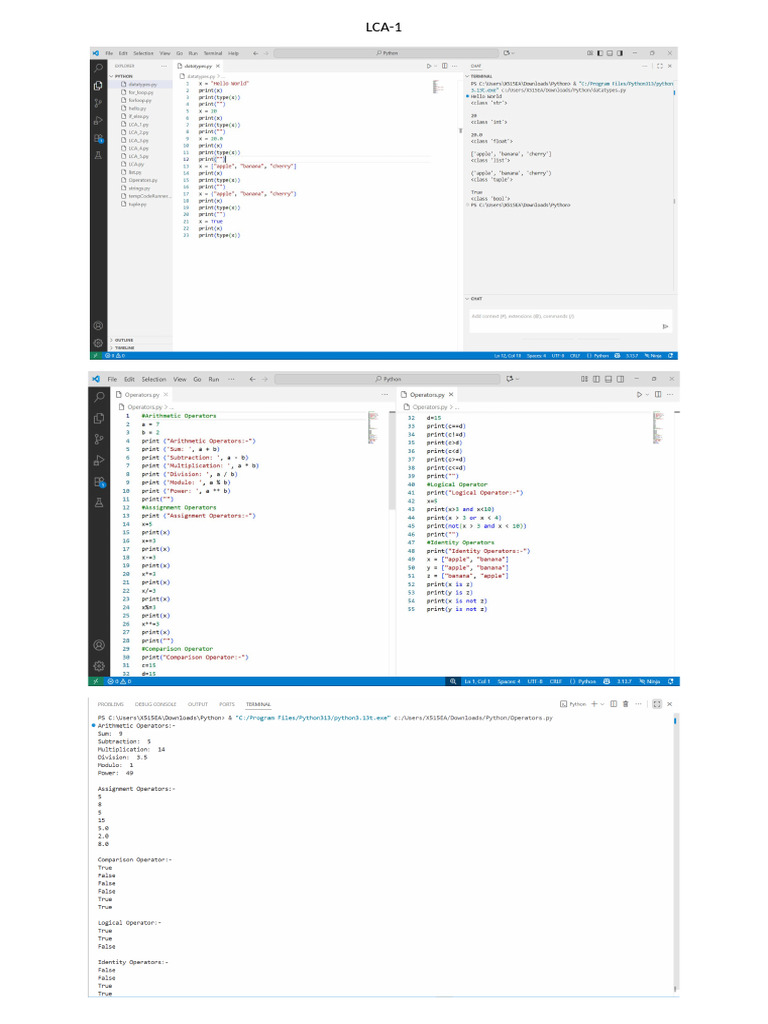
Task: Split the top window editor to the right
Action: pyautogui.click(x=445, y=66)
